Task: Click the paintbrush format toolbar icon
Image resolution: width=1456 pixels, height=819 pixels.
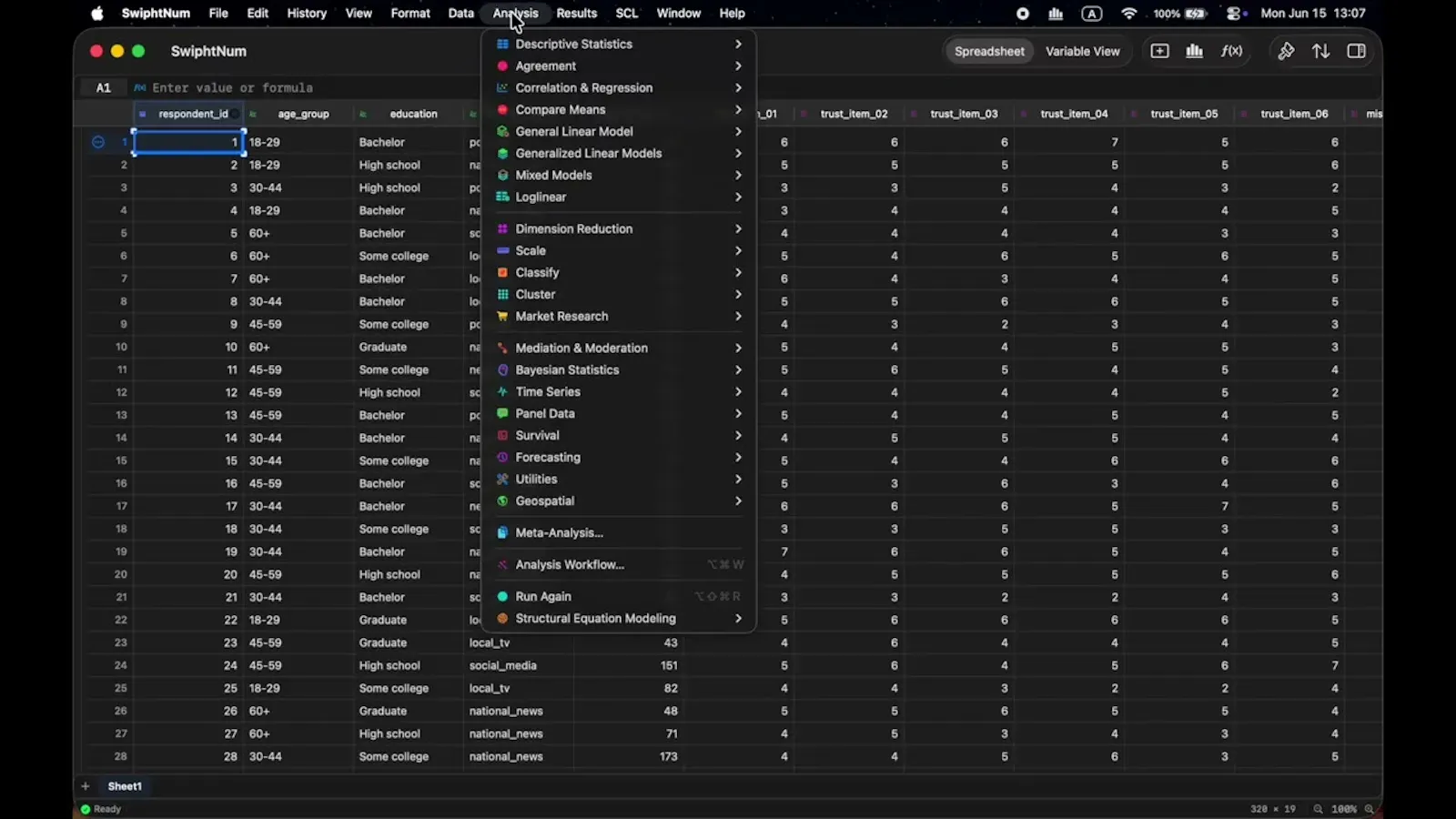Action: 1286,51
